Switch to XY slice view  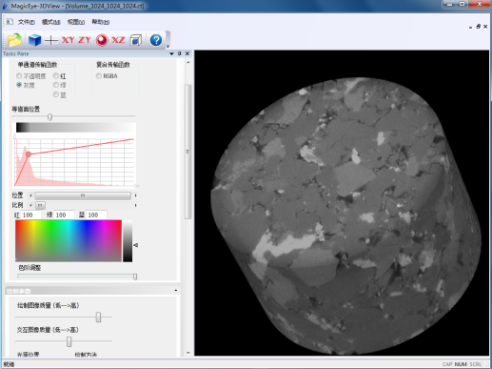point(68,40)
